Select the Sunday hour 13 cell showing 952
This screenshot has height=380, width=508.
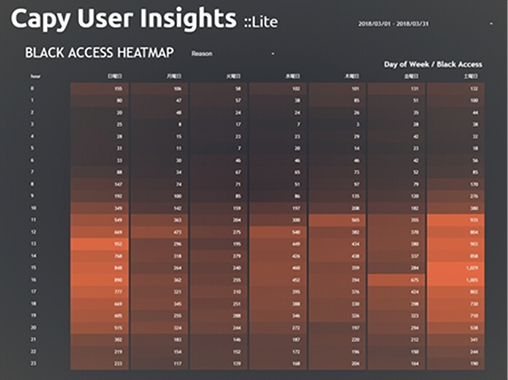tap(99, 244)
